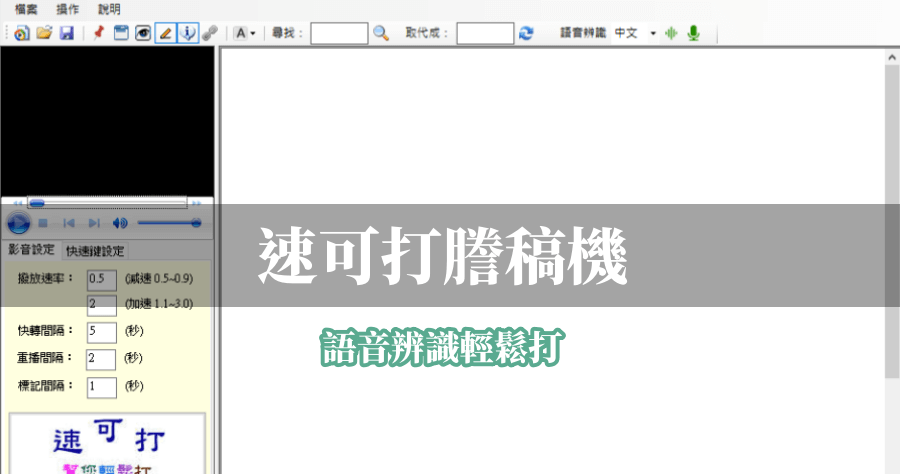This screenshot has width=900, height=474.
Task: Click the 快轉間隔 field with 5
Action: click(x=102, y=332)
